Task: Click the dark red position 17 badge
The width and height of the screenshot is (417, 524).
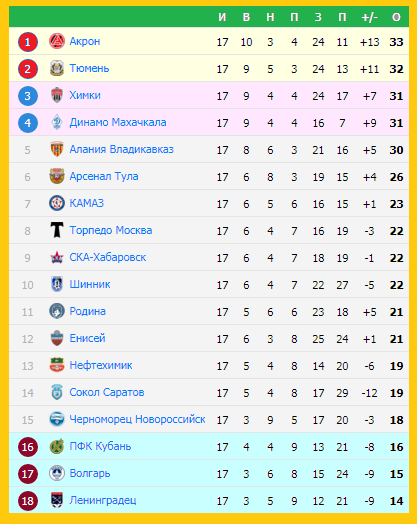Action: pos(28,474)
